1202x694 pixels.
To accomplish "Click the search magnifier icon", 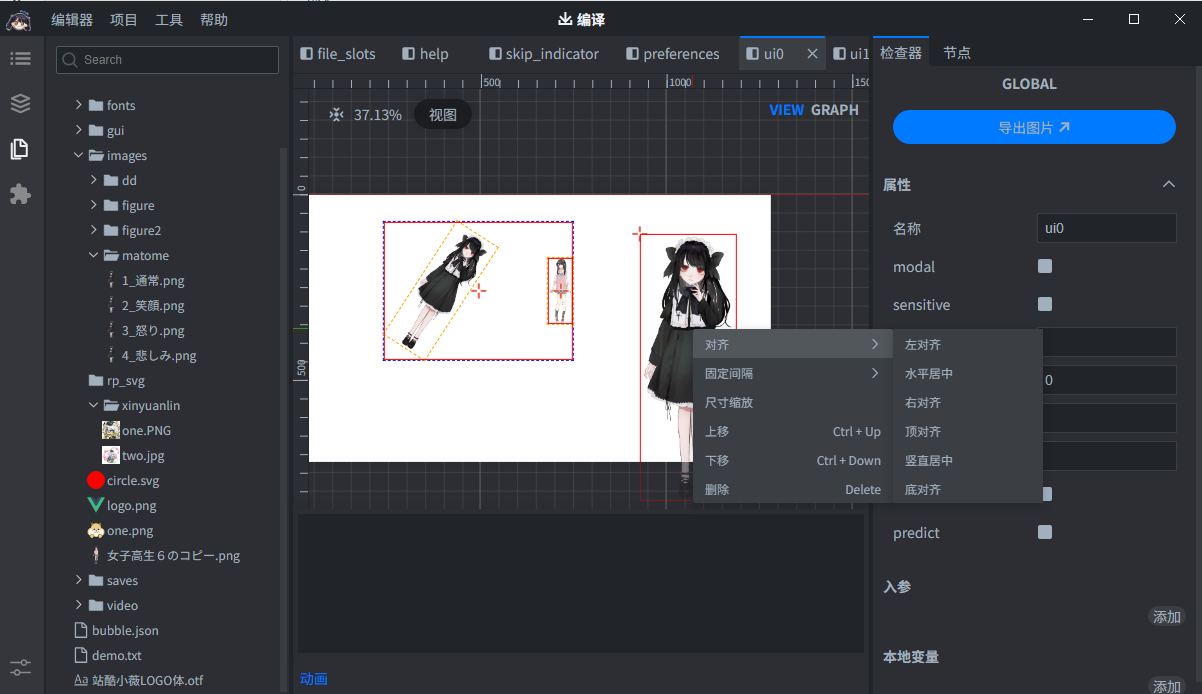I will [x=70, y=60].
